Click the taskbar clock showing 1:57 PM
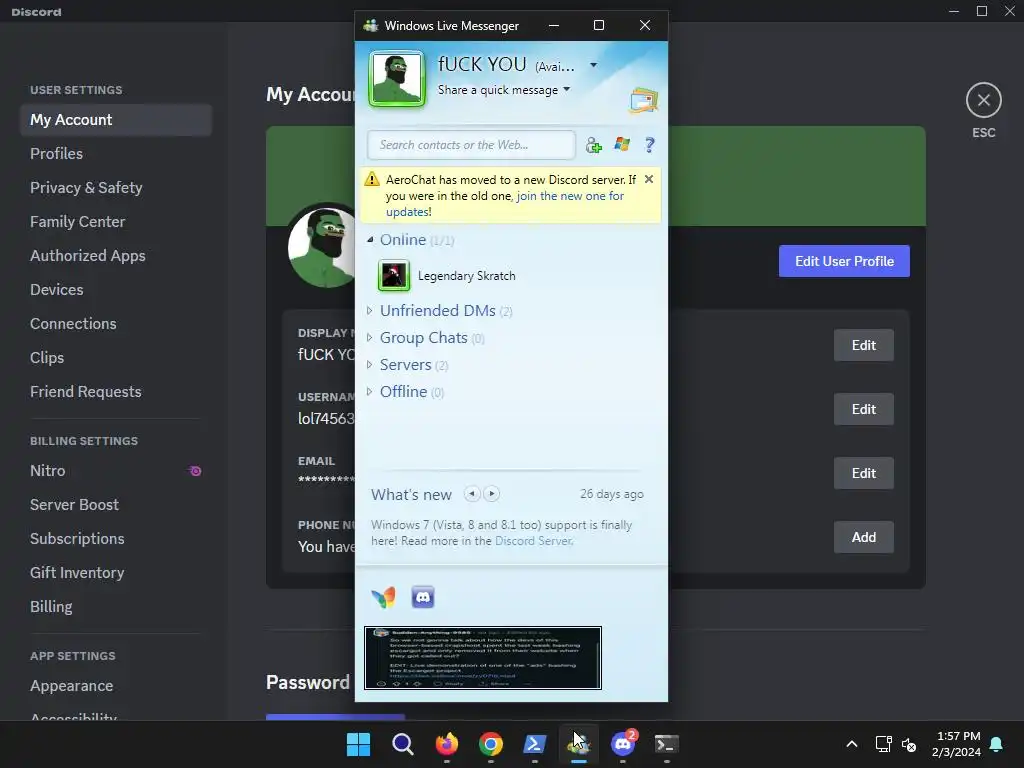This screenshot has height=768, width=1024. point(957,744)
